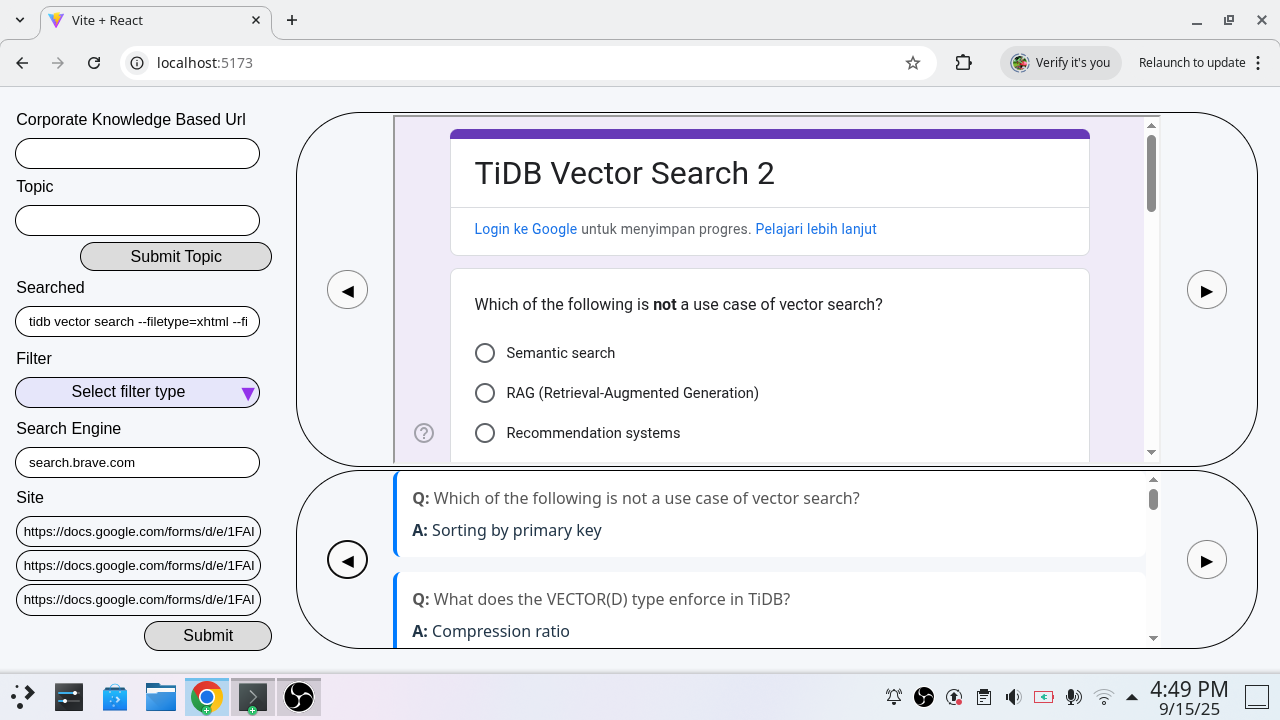
Task: Click the Submit Topic button
Action: click(x=176, y=256)
